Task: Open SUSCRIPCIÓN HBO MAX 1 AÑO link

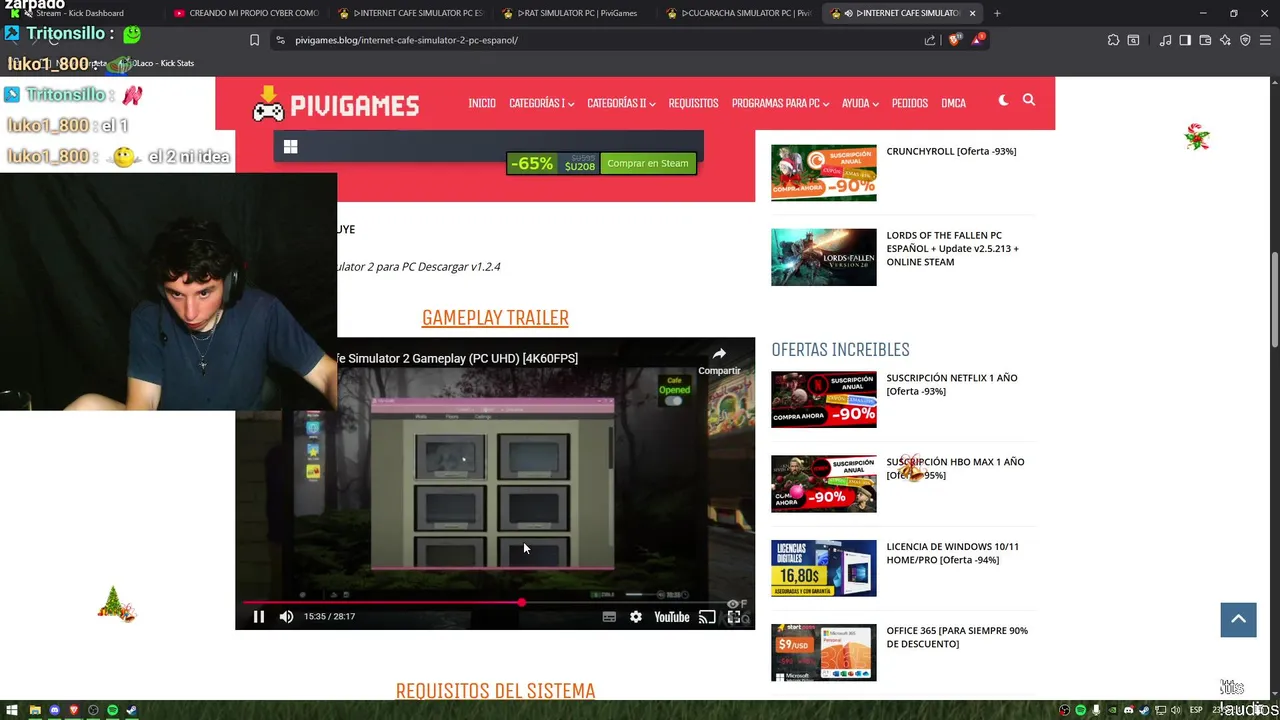Action: point(955,468)
